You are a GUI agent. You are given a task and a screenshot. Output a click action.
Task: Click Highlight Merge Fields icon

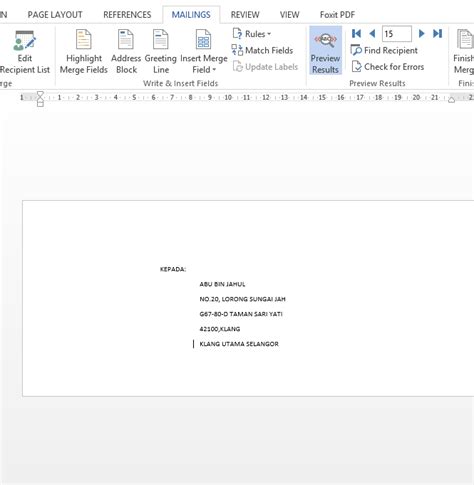click(83, 39)
